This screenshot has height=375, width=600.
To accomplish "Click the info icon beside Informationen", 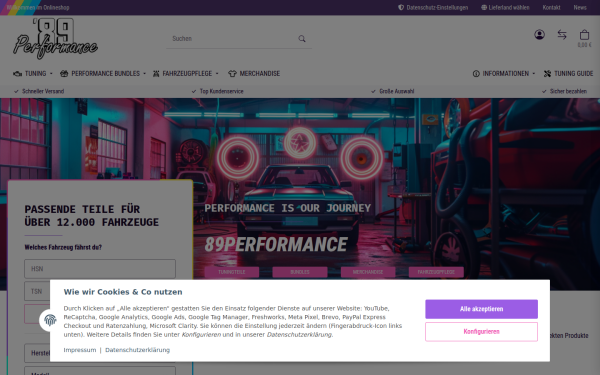I will coord(476,73).
